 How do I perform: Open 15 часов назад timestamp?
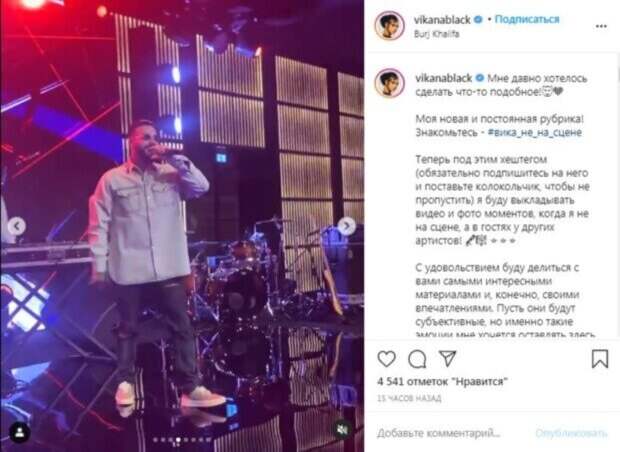pos(409,398)
